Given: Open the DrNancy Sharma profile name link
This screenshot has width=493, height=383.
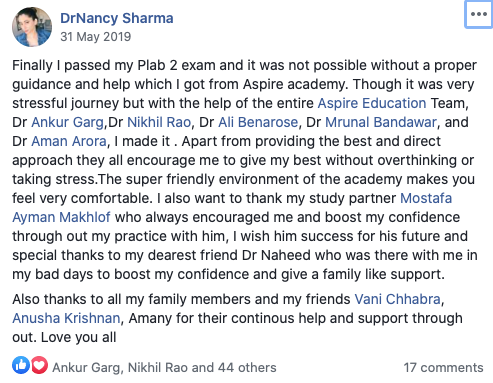Looking at the screenshot, I should pyautogui.click(x=117, y=18).
